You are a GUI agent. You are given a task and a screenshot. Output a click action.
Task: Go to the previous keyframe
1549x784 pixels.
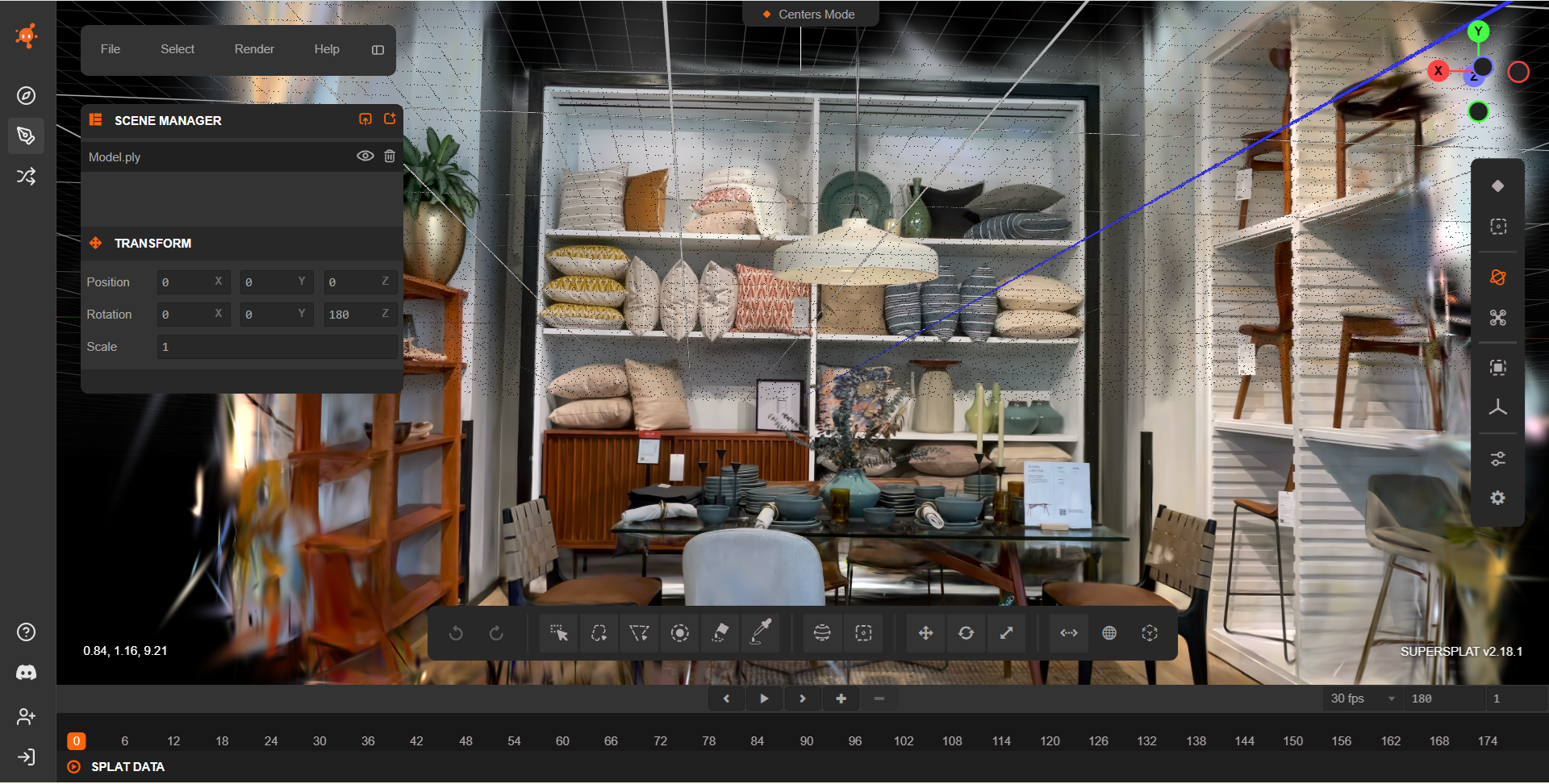coord(726,699)
